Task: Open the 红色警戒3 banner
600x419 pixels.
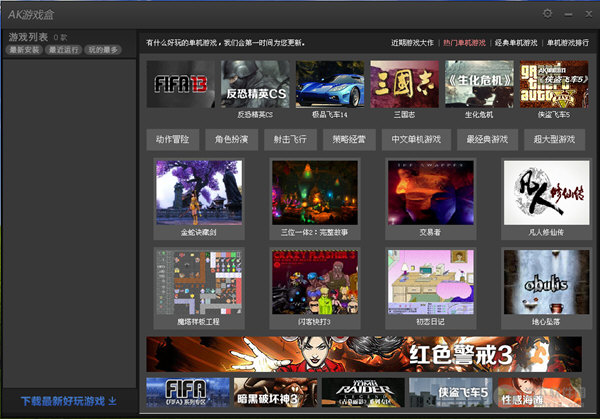Action: 363,354
